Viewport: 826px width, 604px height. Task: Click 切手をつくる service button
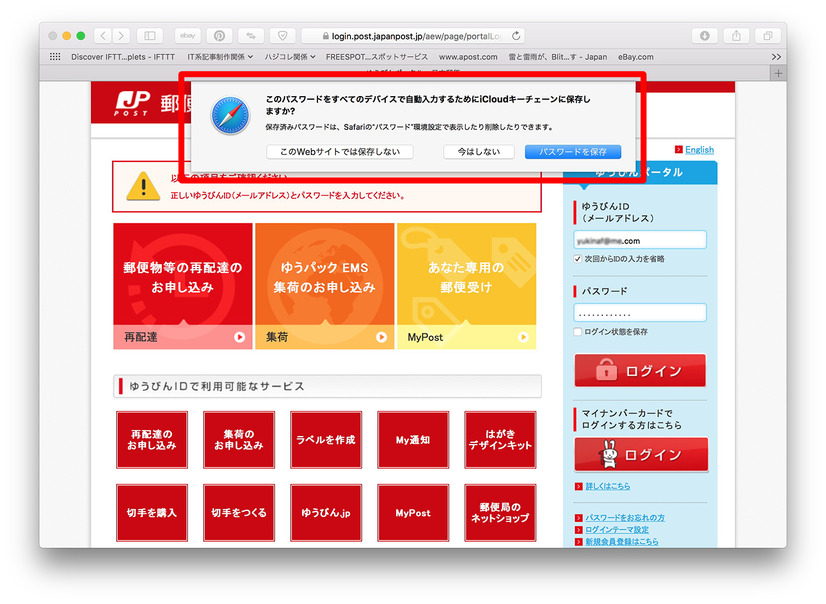pyautogui.click(x=239, y=512)
